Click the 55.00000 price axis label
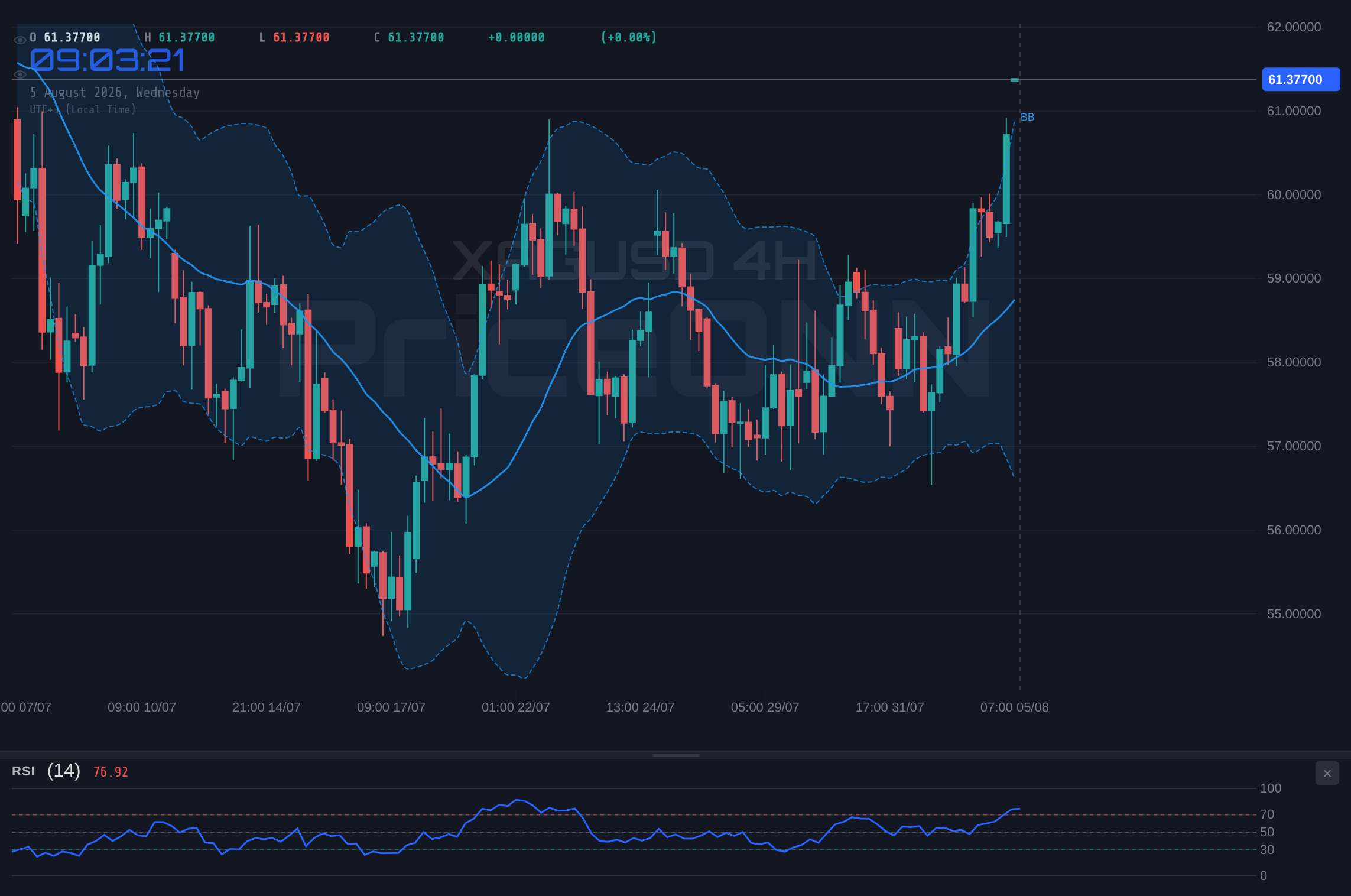1351x896 pixels. (x=1294, y=614)
